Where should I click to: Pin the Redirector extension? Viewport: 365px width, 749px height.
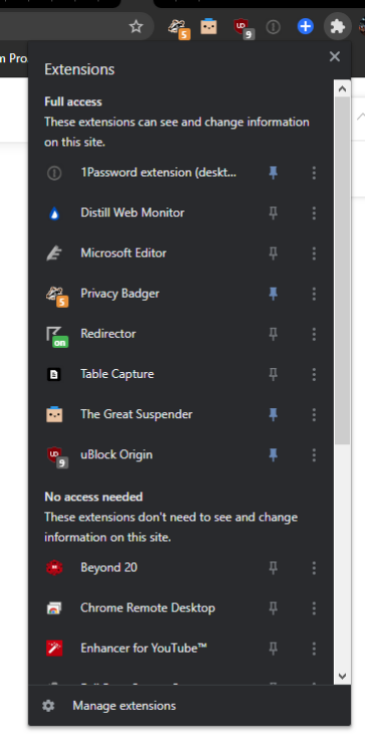tap(273, 334)
